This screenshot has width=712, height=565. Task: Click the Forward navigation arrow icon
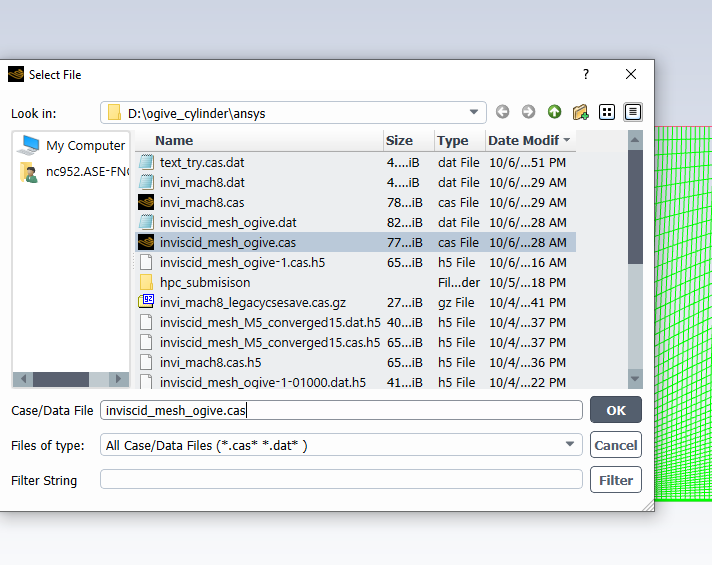click(x=528, y=112)
